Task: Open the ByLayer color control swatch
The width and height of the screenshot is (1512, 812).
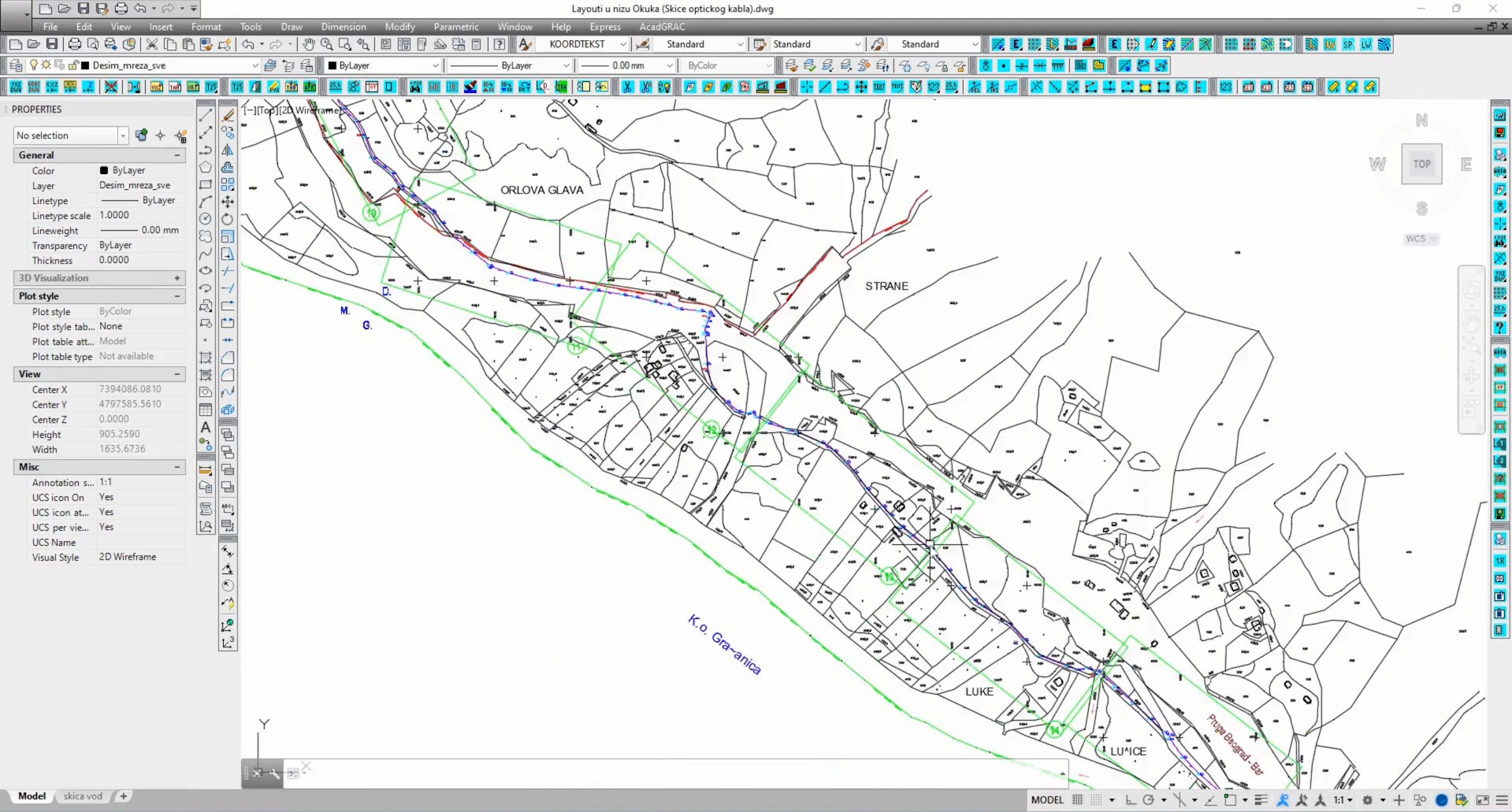Action: (382, 65)
